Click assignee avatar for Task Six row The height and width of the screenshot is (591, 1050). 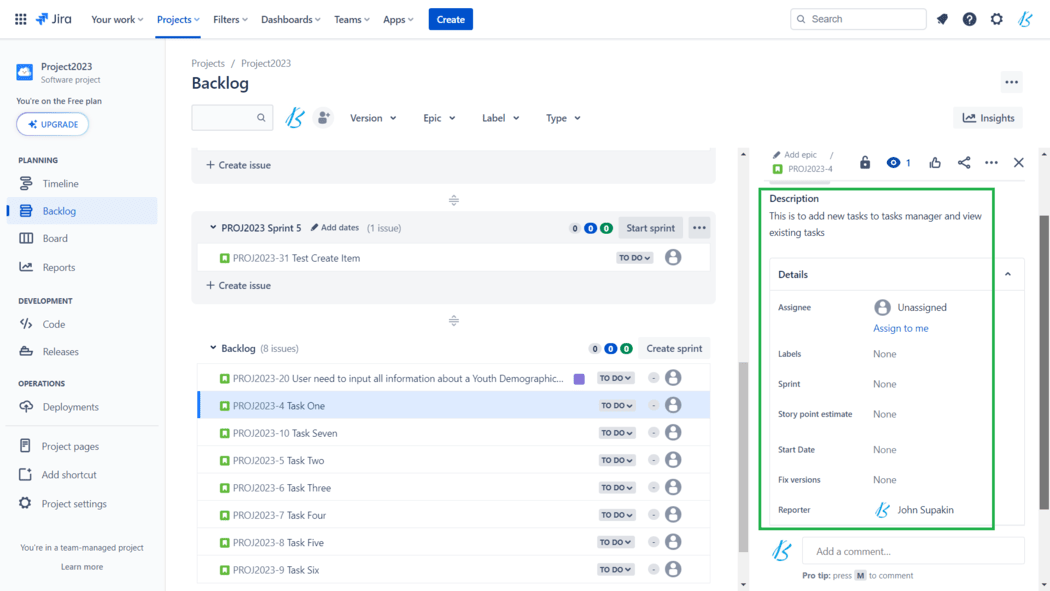673,569
